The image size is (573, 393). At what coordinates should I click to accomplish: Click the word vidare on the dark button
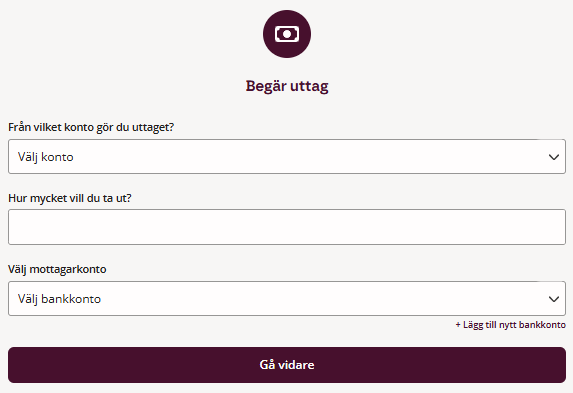click(296, 365)
